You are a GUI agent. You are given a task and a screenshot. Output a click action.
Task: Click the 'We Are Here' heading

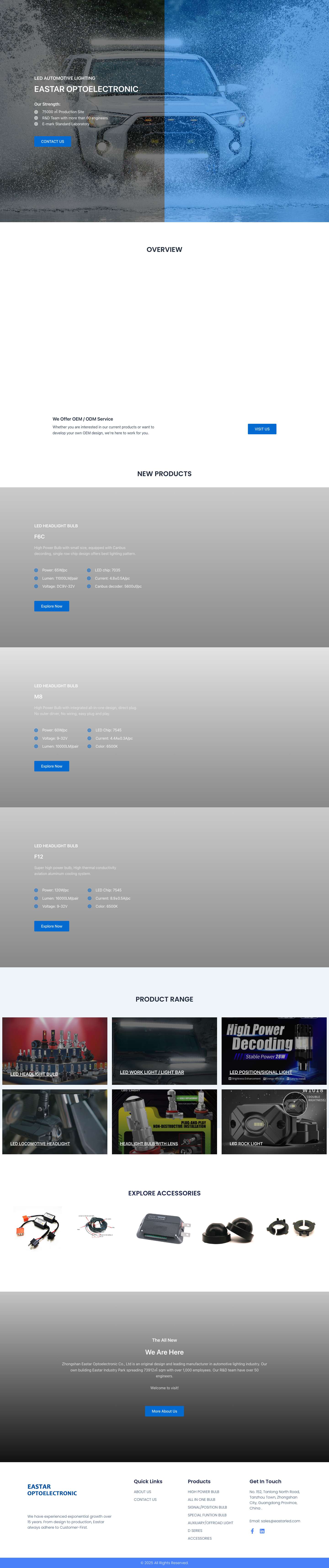(x=164, y=1352)
